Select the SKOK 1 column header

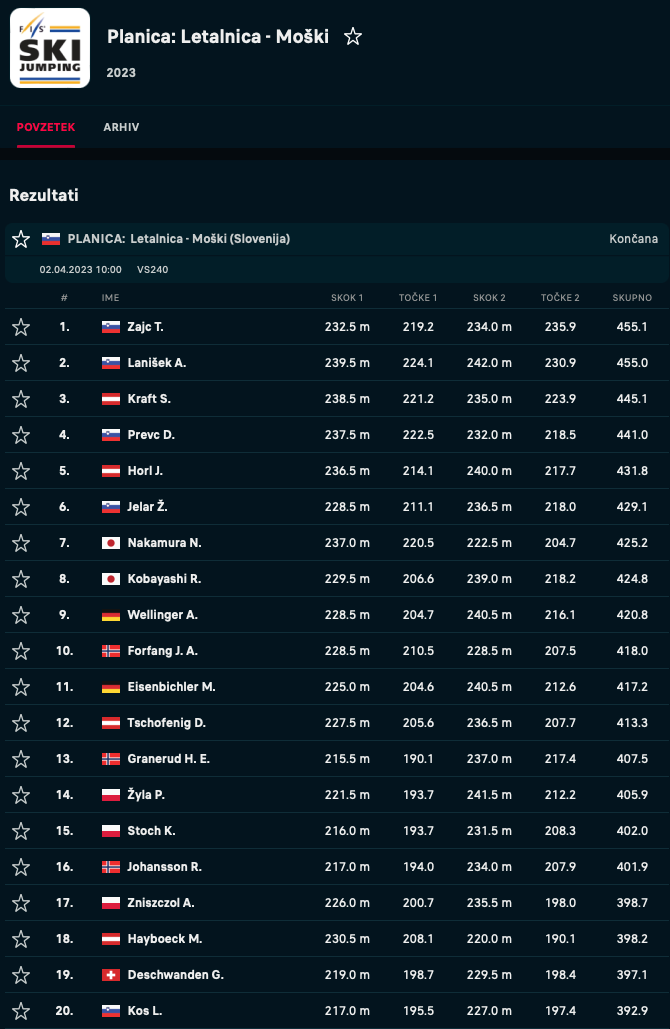point(347,298)
